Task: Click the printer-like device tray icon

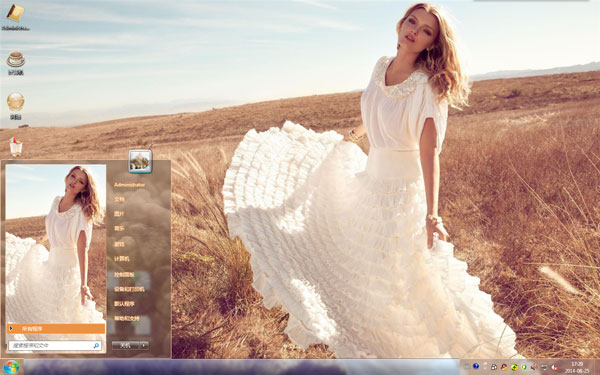Action: (x=494, y=367)
